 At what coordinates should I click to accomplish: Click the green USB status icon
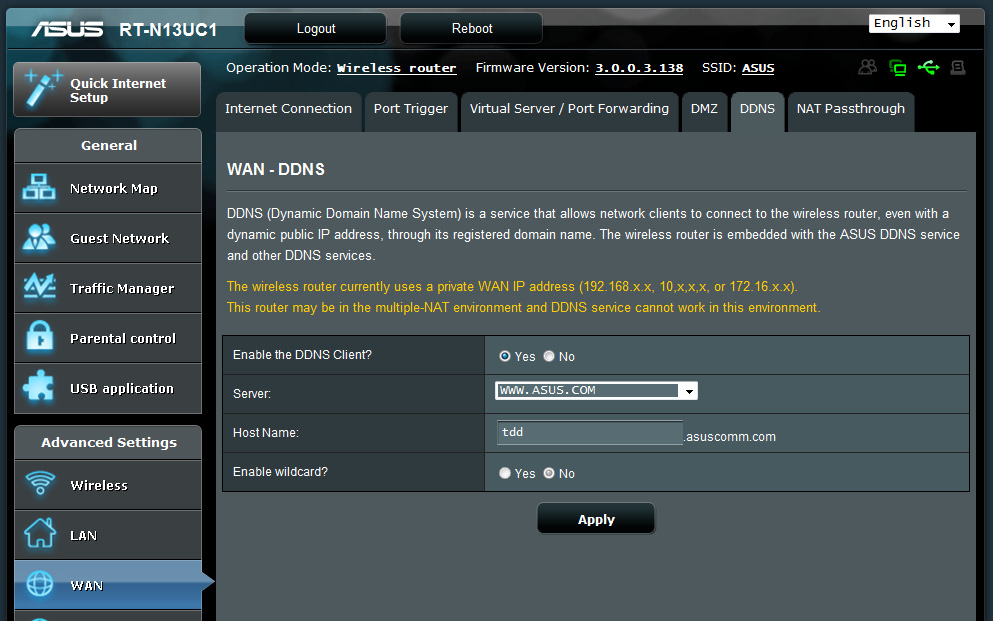click(928, 67)
